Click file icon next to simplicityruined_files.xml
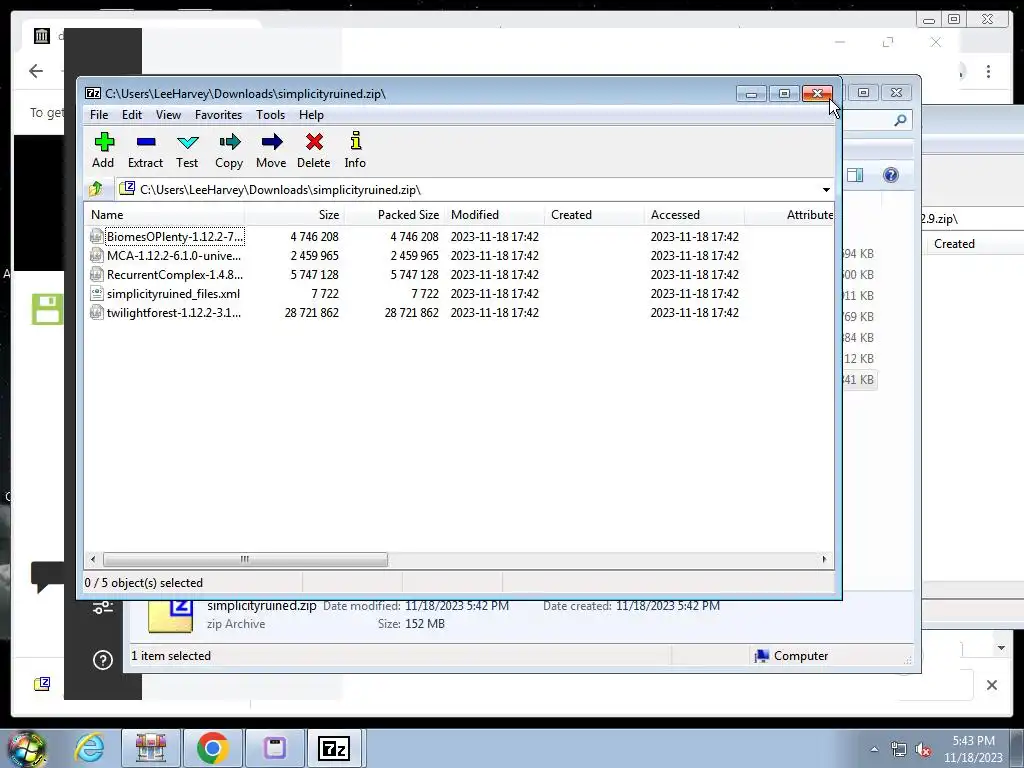The height and width of the screenshot is (768, 1024). pos(97,294)
